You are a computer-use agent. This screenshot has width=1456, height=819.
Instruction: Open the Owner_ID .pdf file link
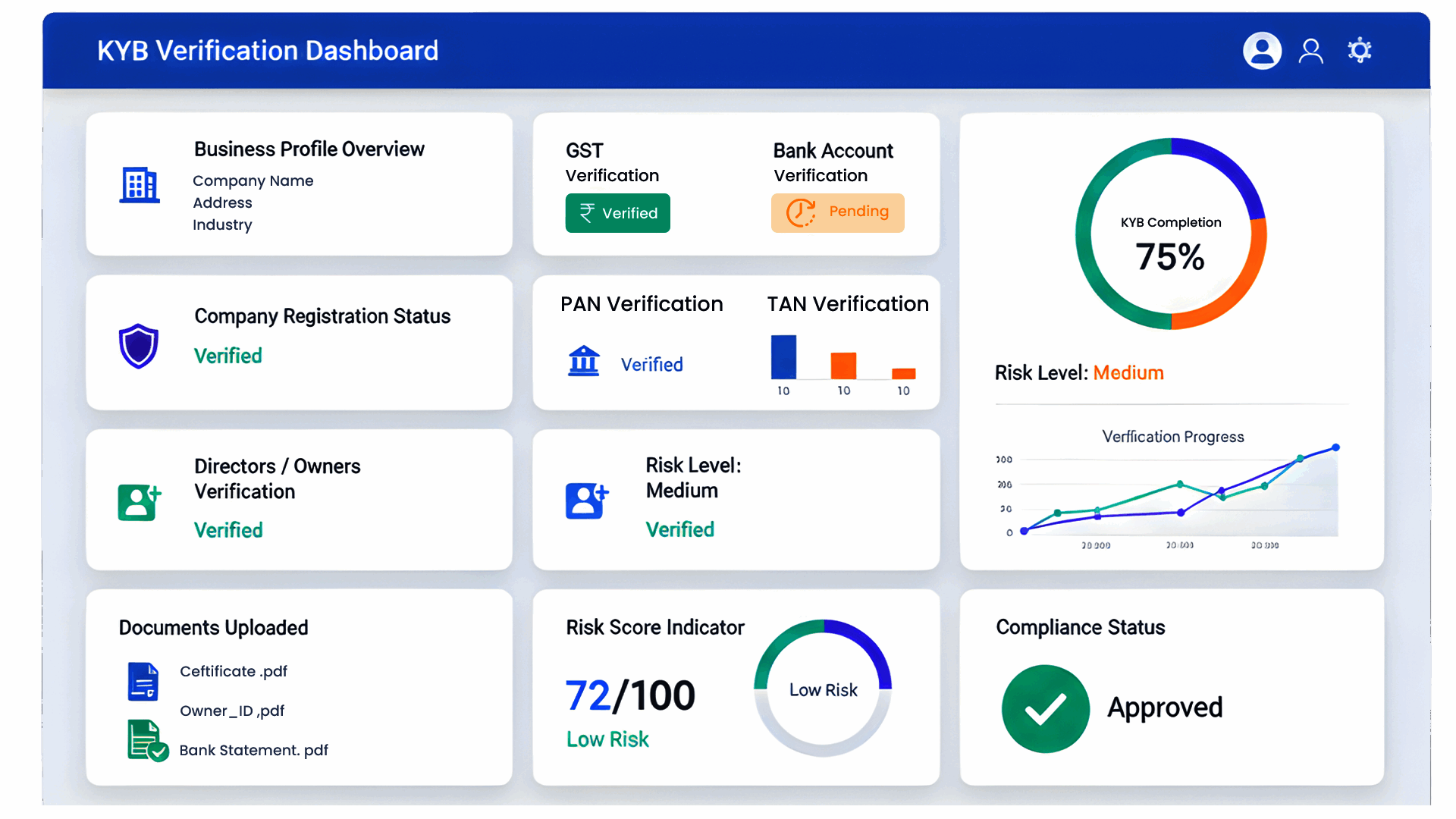[232, 711]
